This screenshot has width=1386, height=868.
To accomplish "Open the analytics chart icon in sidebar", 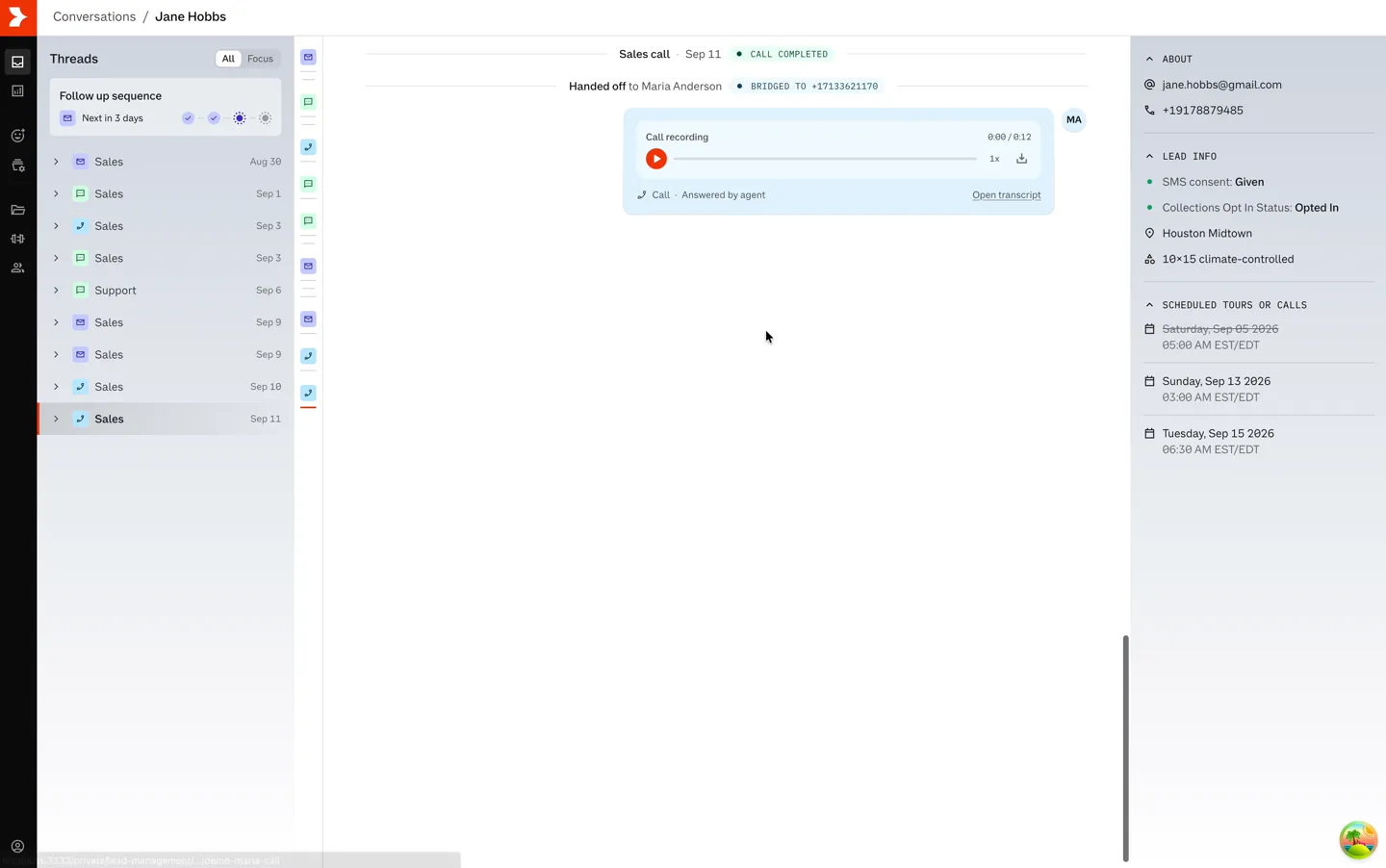I will click(17, 90).
